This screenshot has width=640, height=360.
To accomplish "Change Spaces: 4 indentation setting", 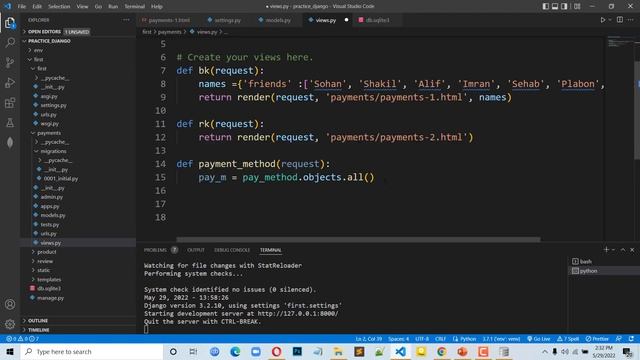I will 398,339.
